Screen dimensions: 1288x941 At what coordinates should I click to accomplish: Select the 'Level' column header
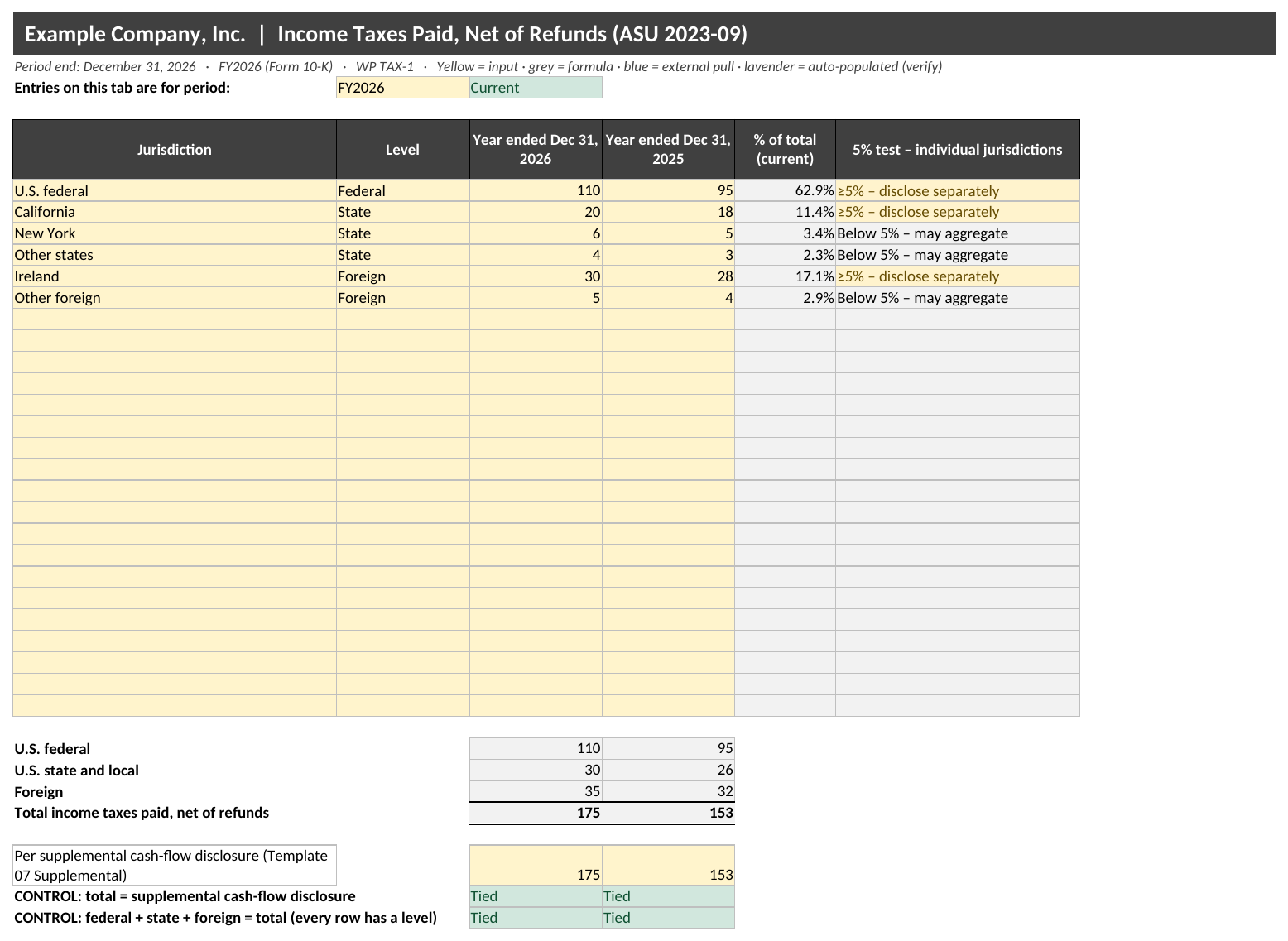click(402, 150)
